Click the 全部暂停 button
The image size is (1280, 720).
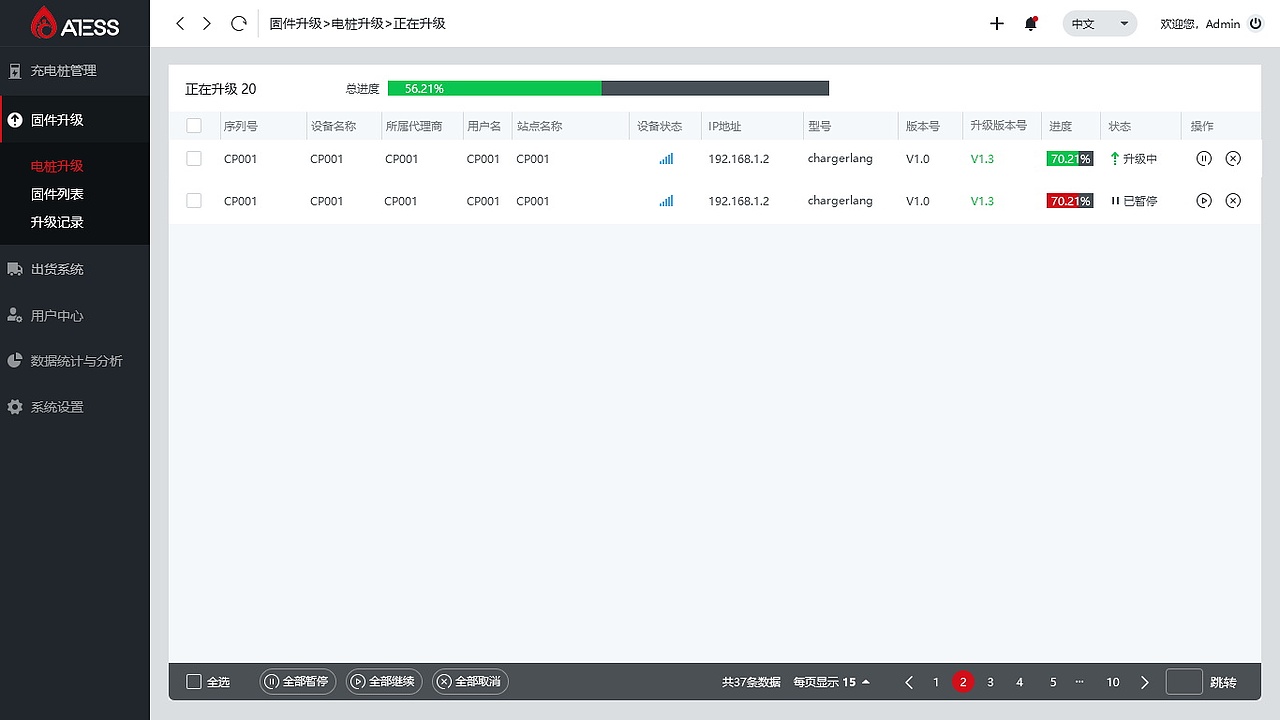point(297,681)
